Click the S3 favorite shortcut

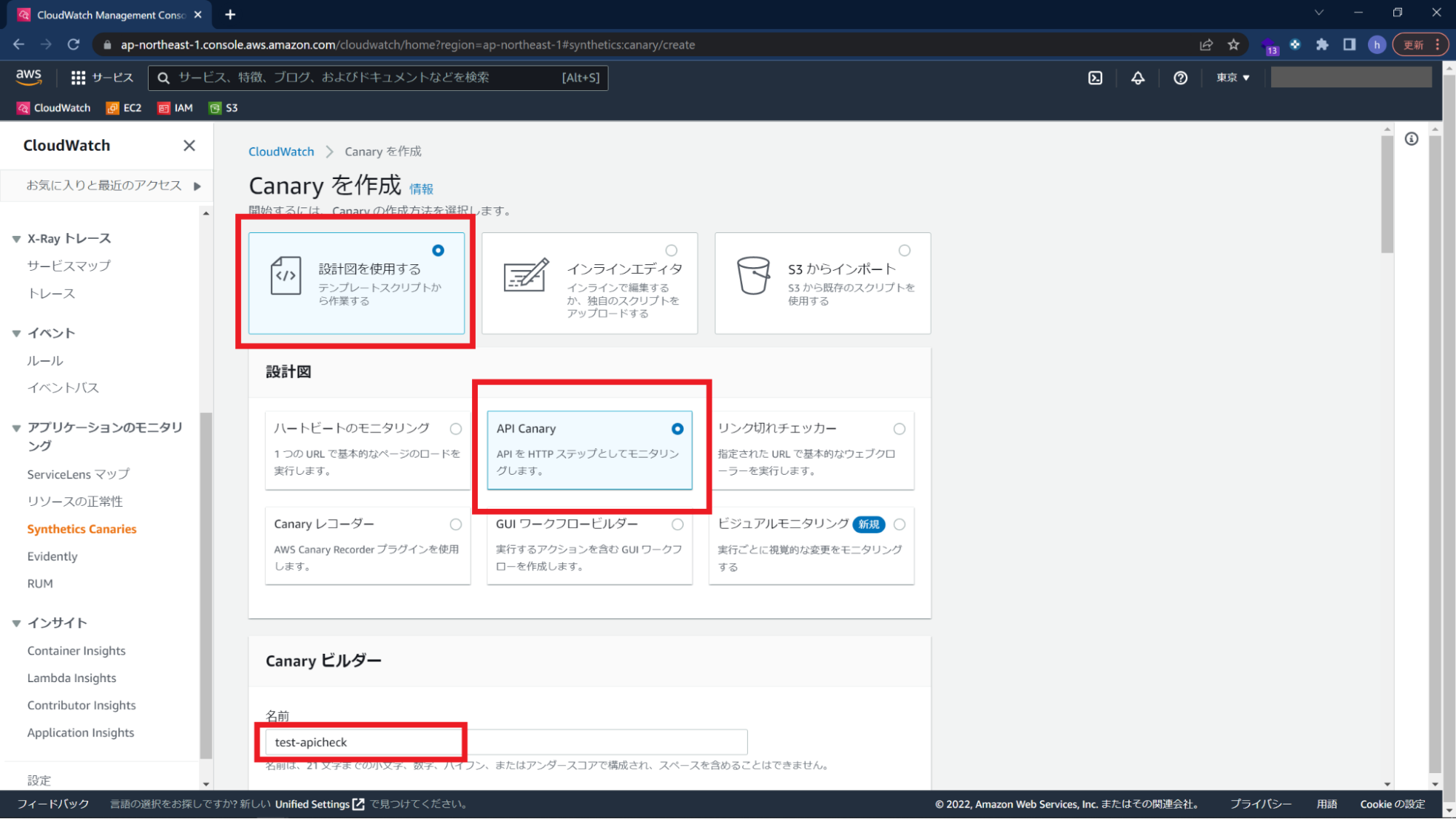(x=224, y=108)
